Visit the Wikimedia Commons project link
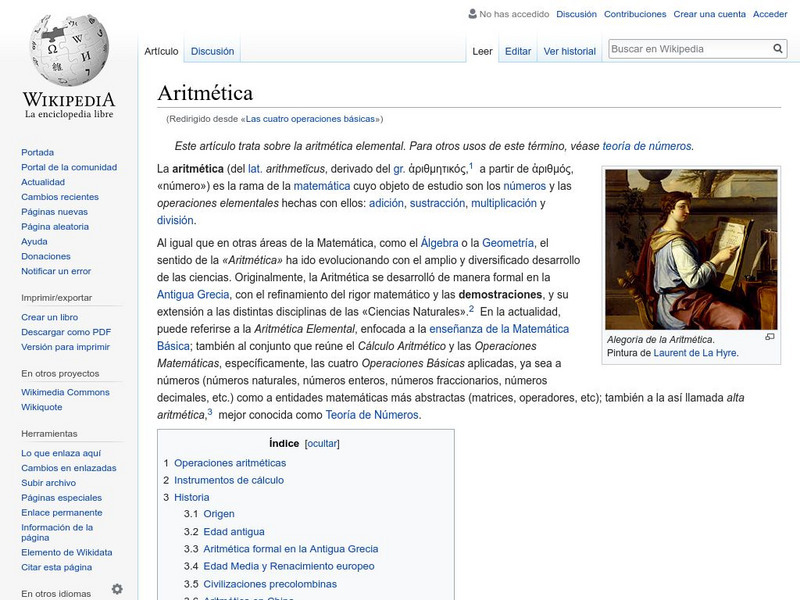800x600 pixels. tap(65, 392)
